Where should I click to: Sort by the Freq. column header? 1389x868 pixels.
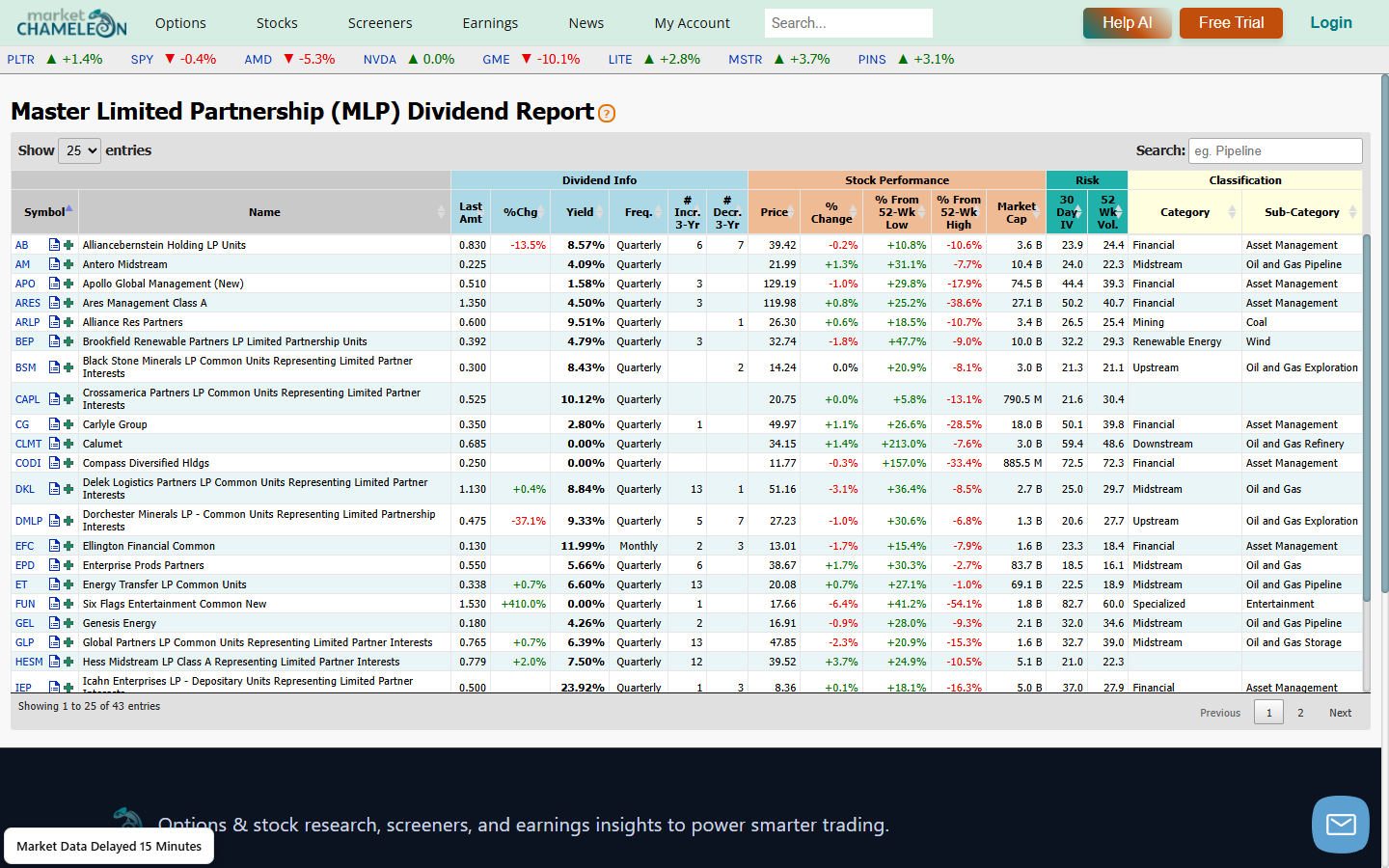click(639, 212)
